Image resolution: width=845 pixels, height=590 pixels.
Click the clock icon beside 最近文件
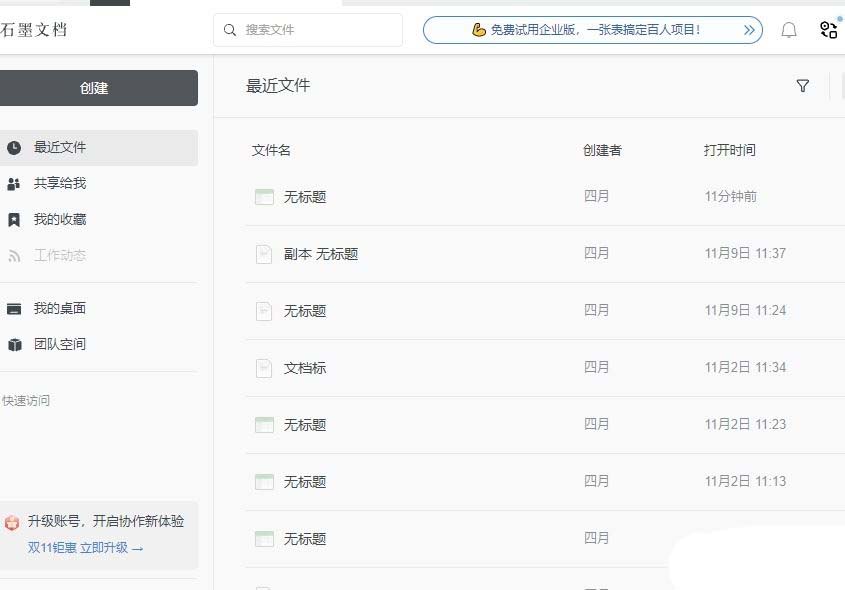(x=15, y=148)
